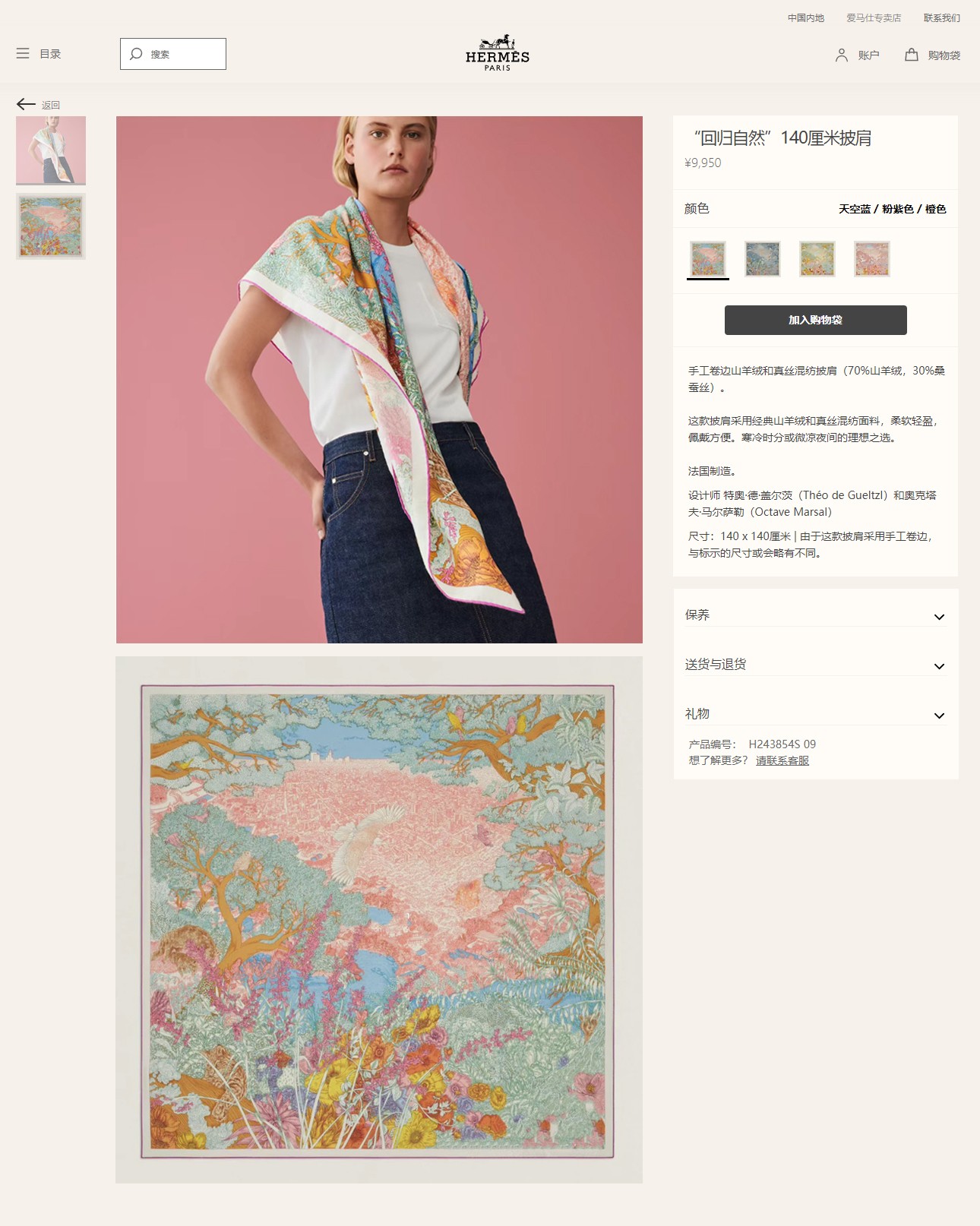
Task: Select the first sky-blue scarf color swatch
Action: pos(708,259)
